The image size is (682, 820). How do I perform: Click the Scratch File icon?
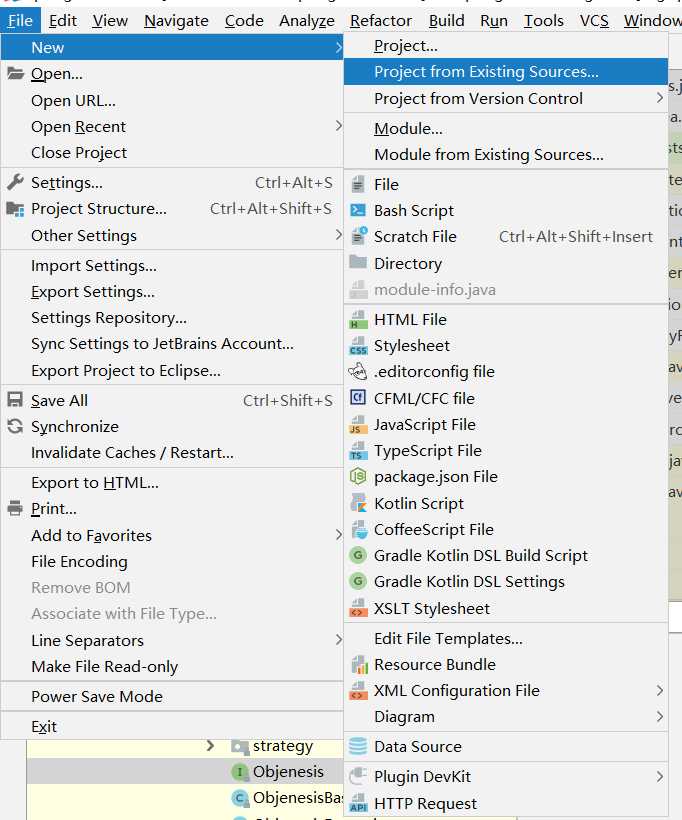click(x=358, y=236)
